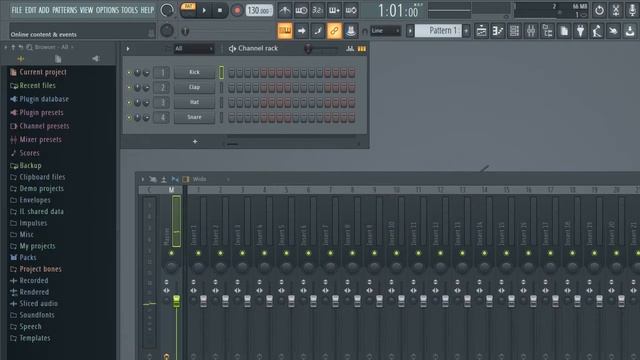The height and width of the screenshot is (360, 640).
Task: Toggle the orange multilink controllers icon
Action: [334, 31]
